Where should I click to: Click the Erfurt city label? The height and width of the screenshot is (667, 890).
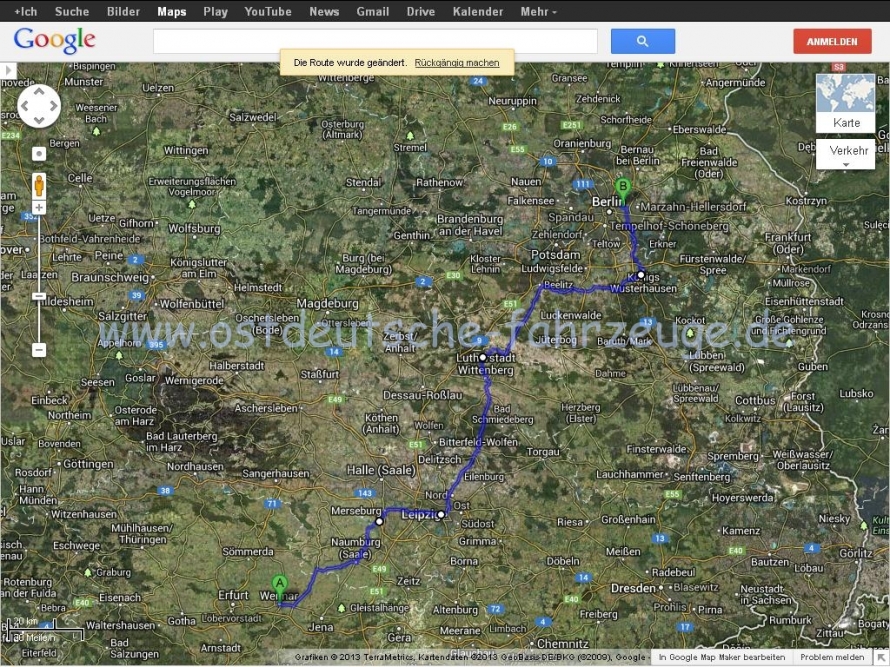233,595
